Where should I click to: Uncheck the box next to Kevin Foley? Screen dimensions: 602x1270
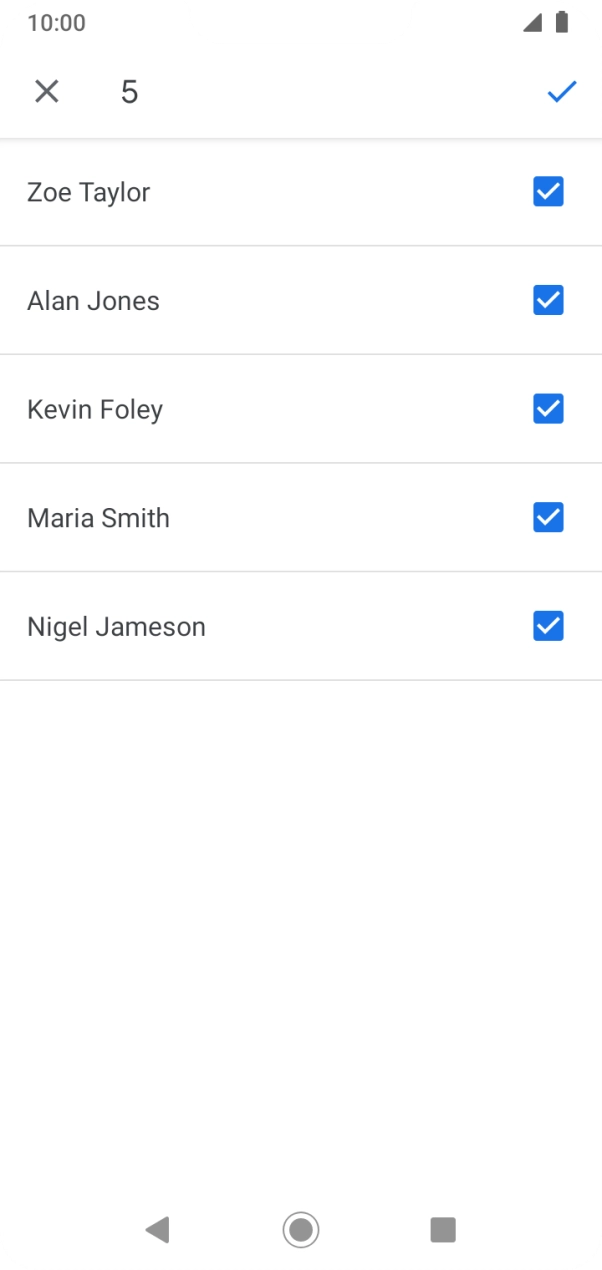[x=548, y=408]
